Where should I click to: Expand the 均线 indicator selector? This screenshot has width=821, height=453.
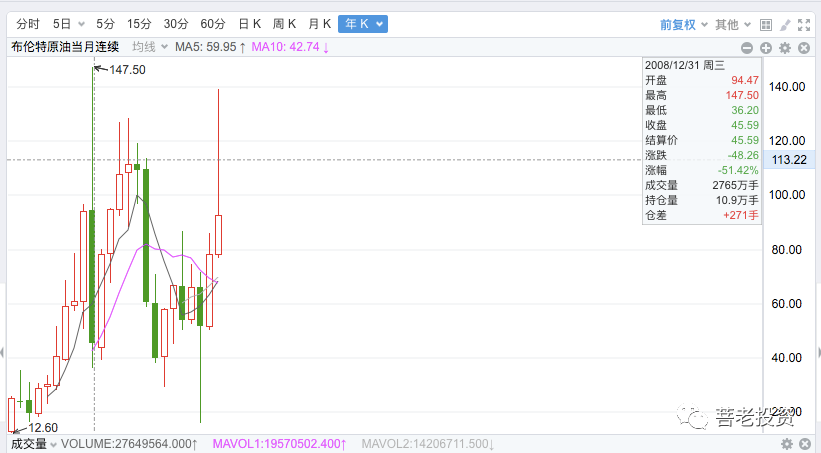[x=149, y=46]
